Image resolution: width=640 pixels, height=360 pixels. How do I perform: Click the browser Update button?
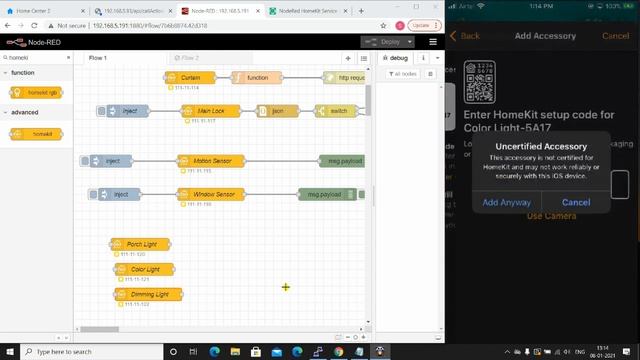[x=424, y=26]
